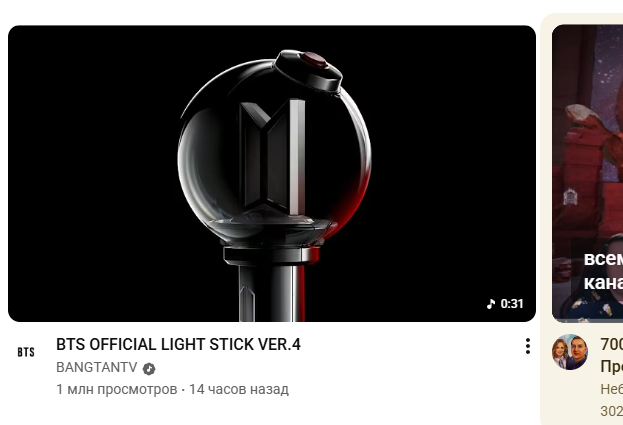Screen dimensions: 623x425
Task: Click the view count starting with '302'
Action: pos(611,411)
